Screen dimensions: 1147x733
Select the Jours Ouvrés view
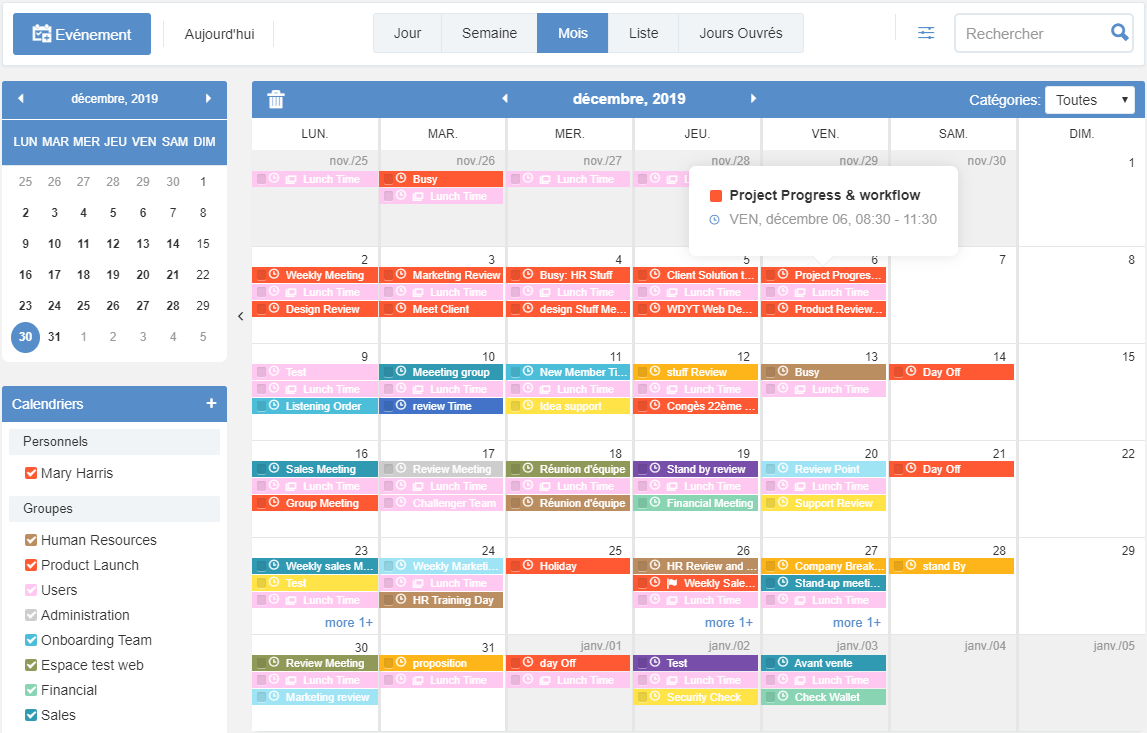tap(741, 32)
